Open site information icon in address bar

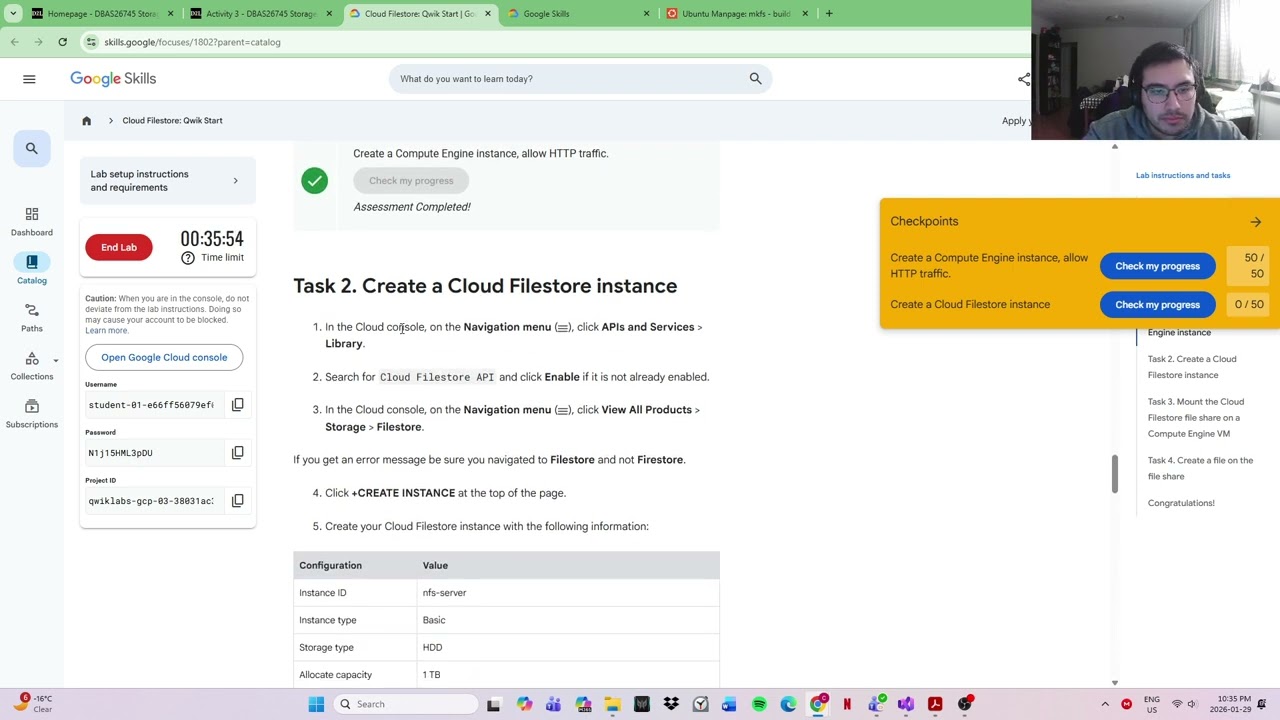[91, 42]
